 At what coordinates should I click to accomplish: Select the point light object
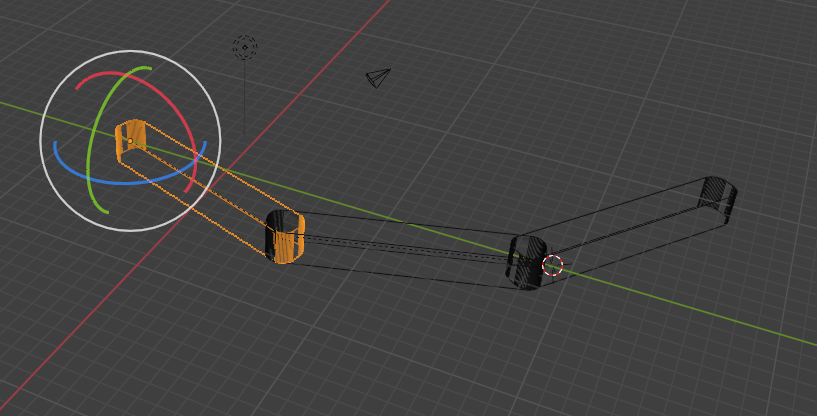click(x=245, y=47)
